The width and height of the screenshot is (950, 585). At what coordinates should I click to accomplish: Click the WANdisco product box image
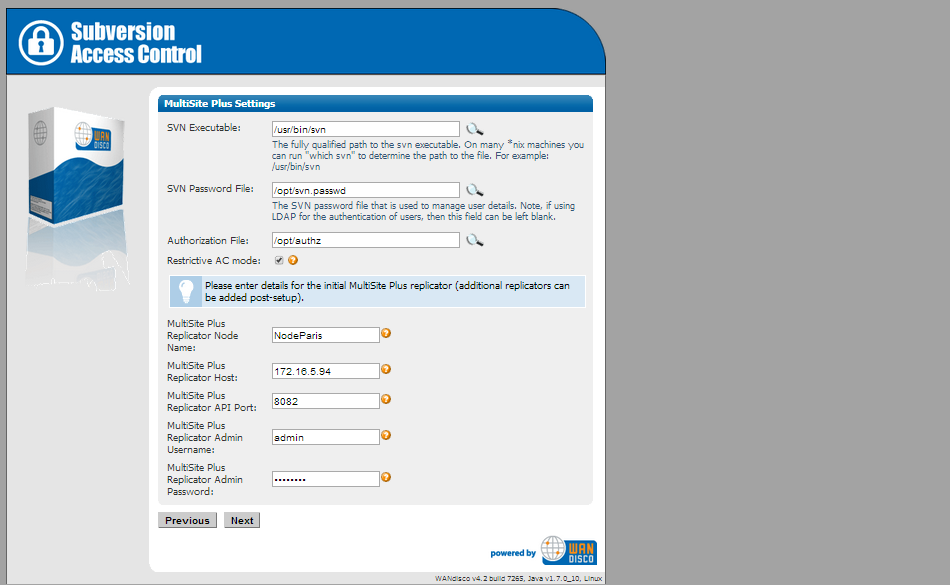(76, 165)
